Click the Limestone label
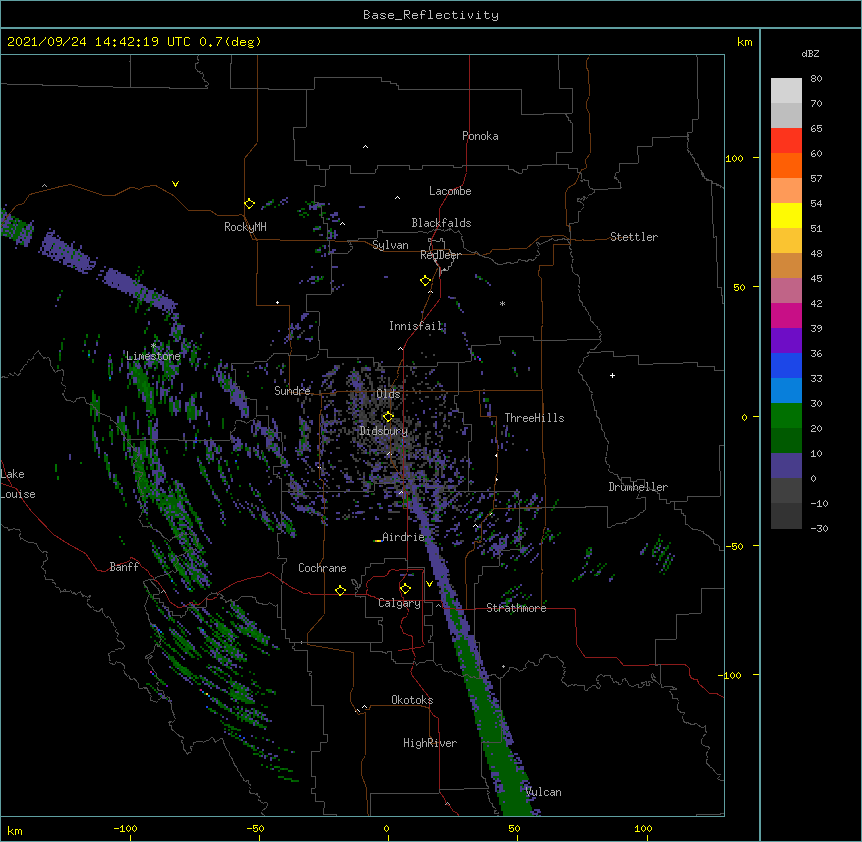862x842 pixels. point(153,356)
